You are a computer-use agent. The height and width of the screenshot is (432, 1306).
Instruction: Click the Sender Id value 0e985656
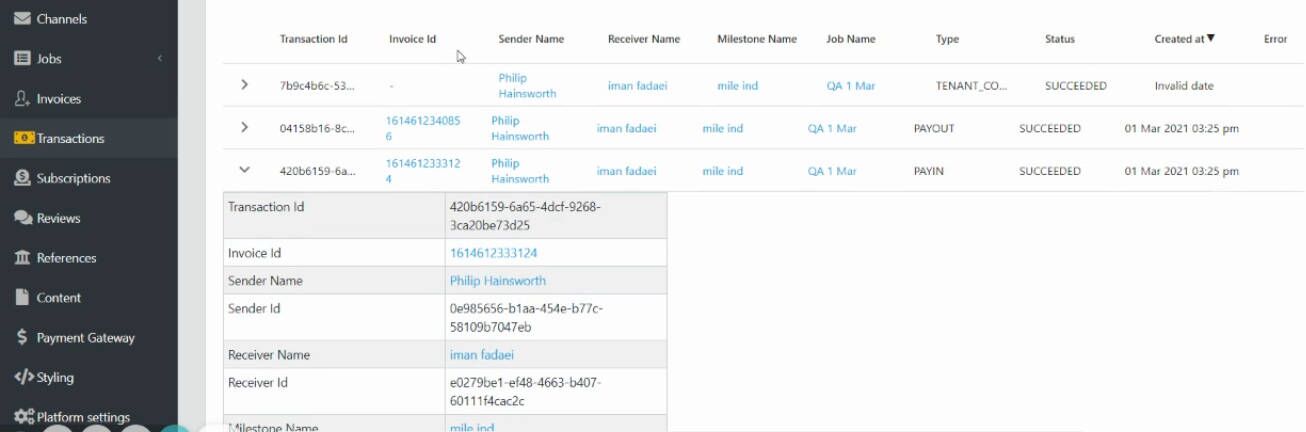point(526,318)
